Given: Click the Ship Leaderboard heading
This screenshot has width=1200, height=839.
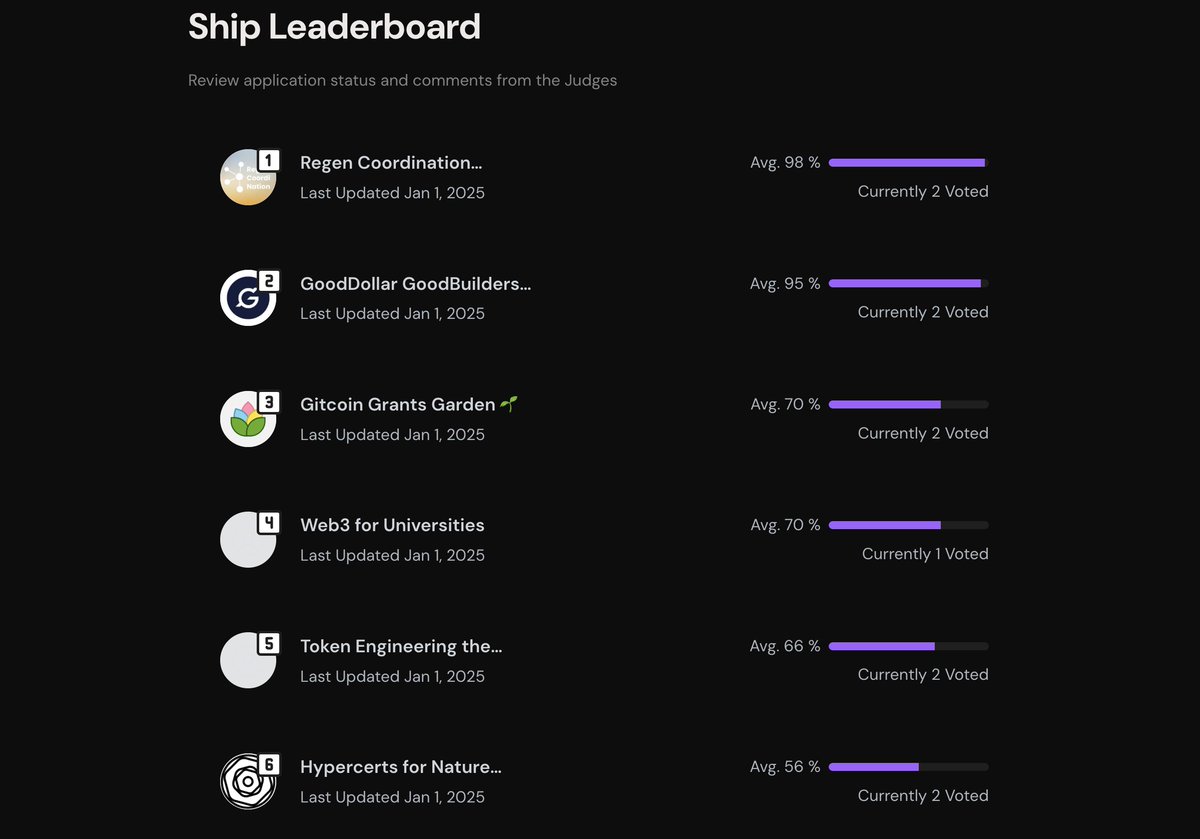Looking at the screenshot, I should 334,26.
